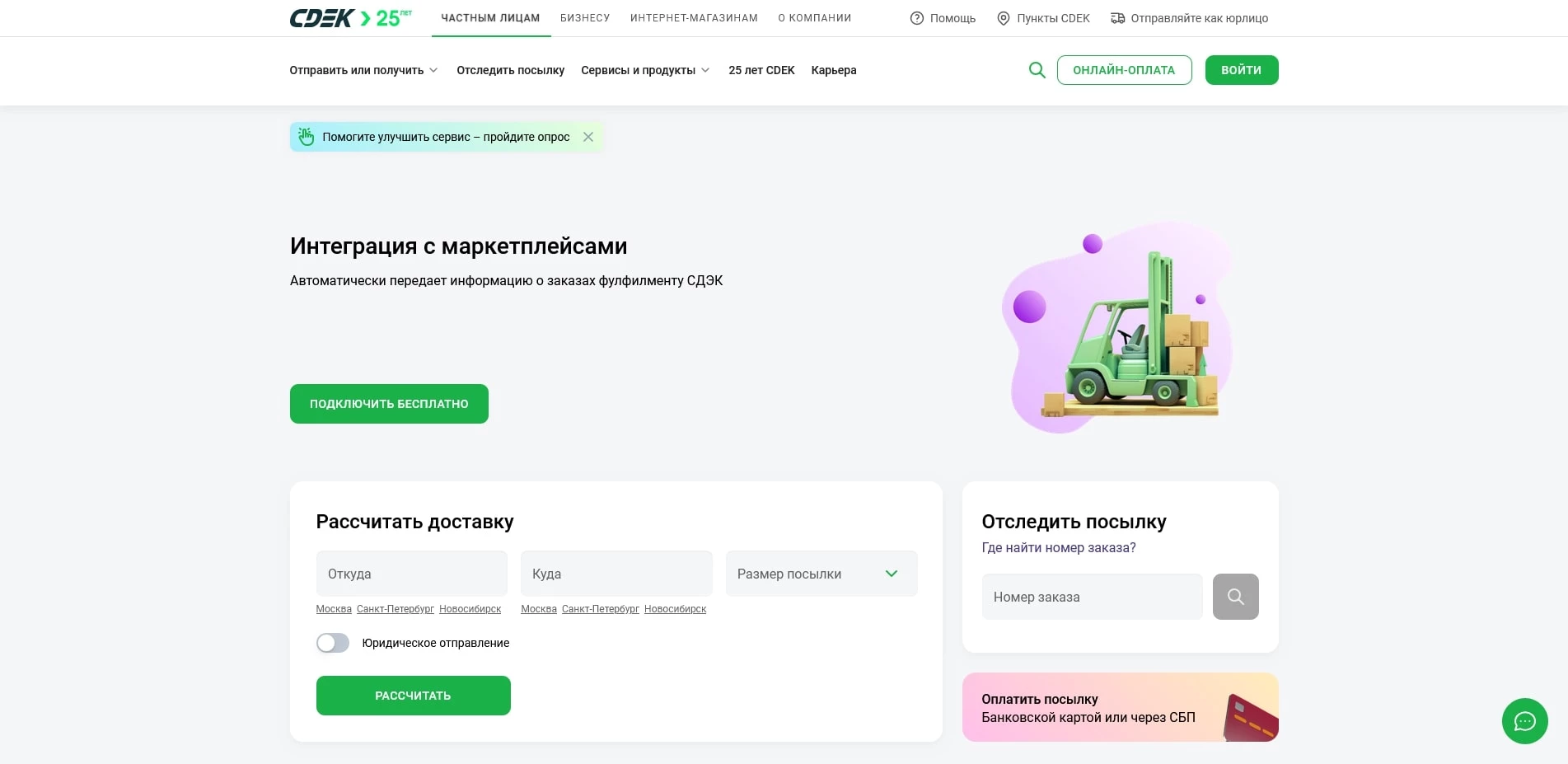Select the Пункты CDEK location pin icon
Viewport: 1568px width, 764px height.
click(x=1003, y=17)
